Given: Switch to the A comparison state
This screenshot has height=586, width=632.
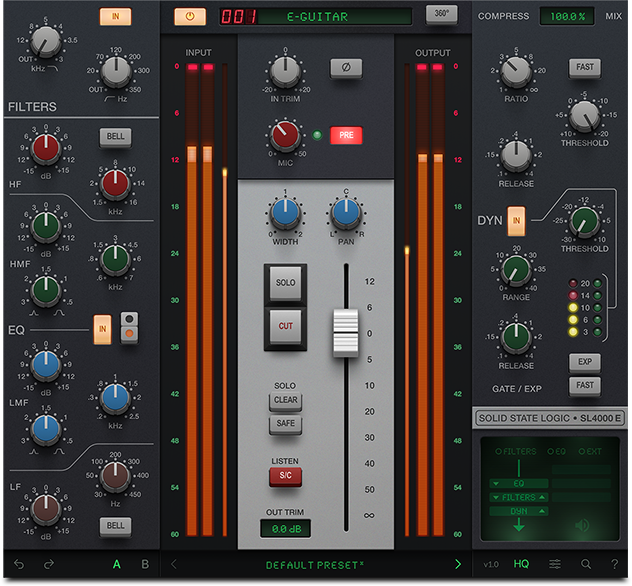Looking at the screenshot, I should [x=117, y=565].
